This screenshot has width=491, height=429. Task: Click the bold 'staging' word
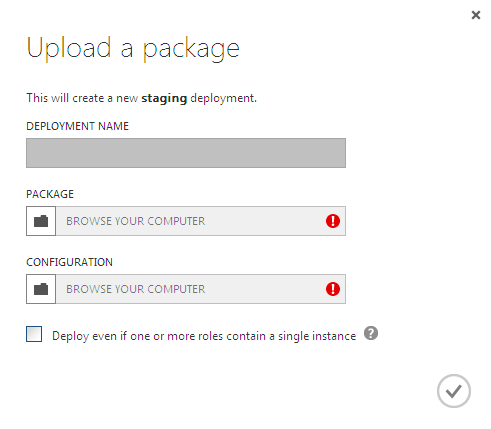click(x=164, y=99)
